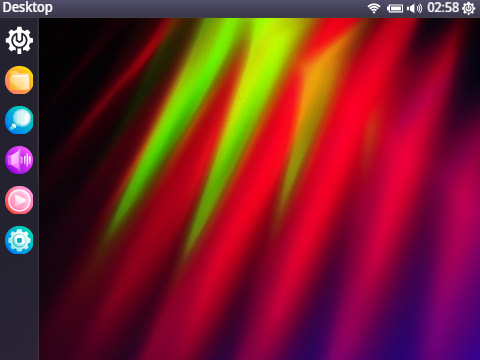Click the 02:58 clock
The image size is (480, 360).
point(443,8)
